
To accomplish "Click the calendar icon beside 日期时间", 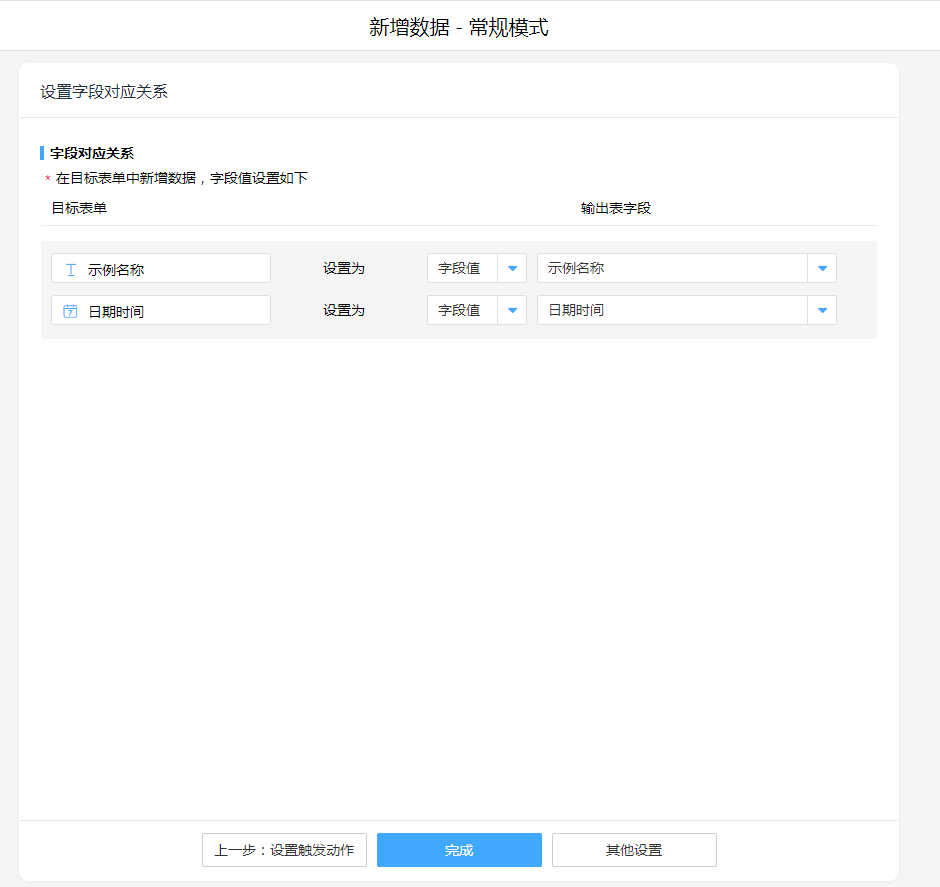I will pos(70,311).
